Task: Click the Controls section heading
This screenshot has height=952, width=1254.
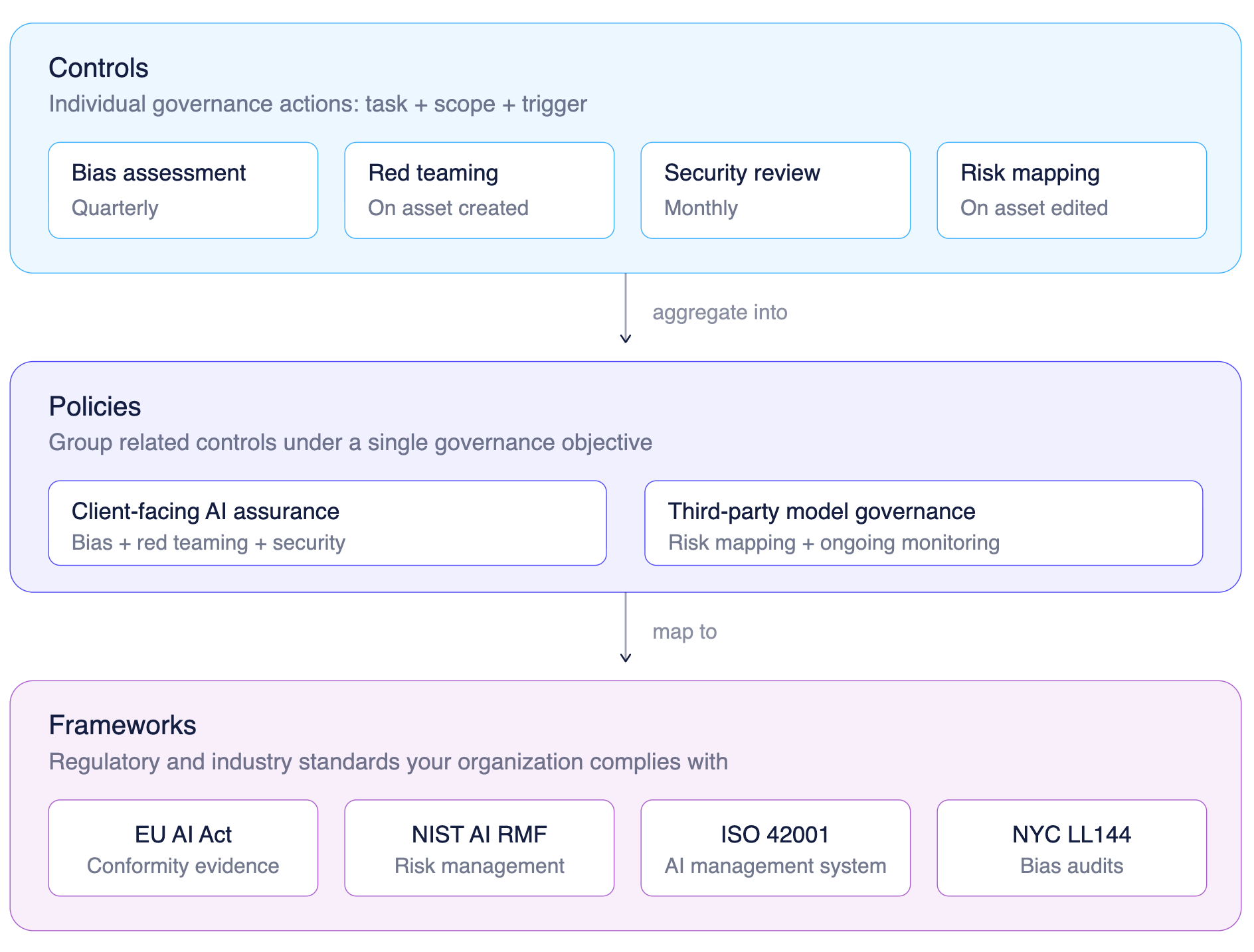Action: click(98, 68)
